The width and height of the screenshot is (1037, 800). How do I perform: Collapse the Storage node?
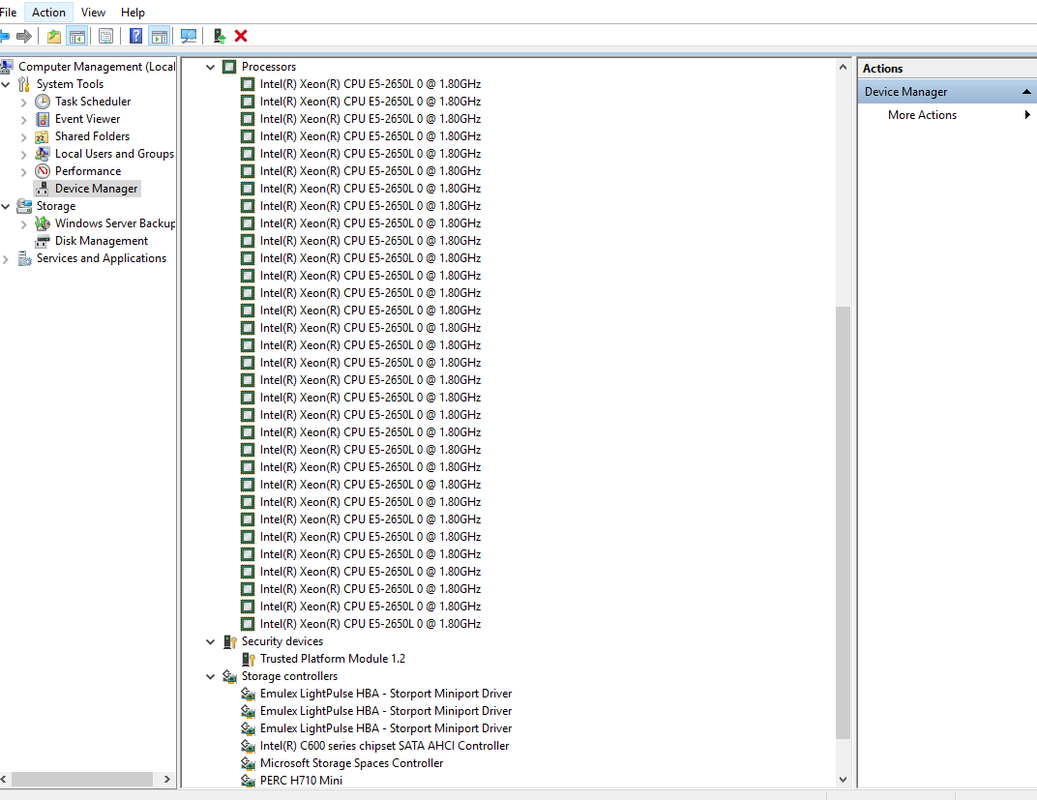point(6,206)
